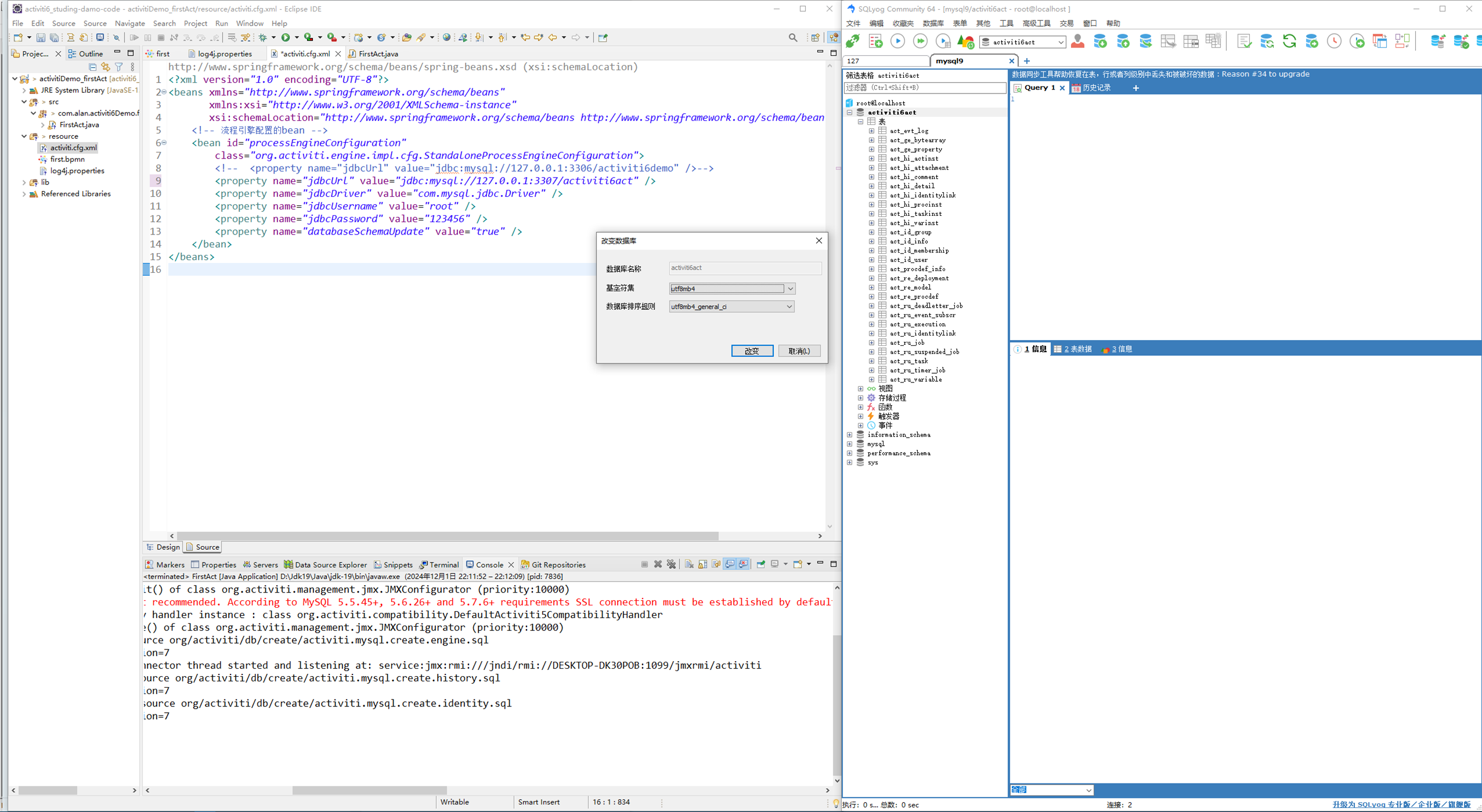Toggle Scroll Lock in Console toolbar
The image size is (1482, 812).
pyautogui.click(x=702, y=564)
